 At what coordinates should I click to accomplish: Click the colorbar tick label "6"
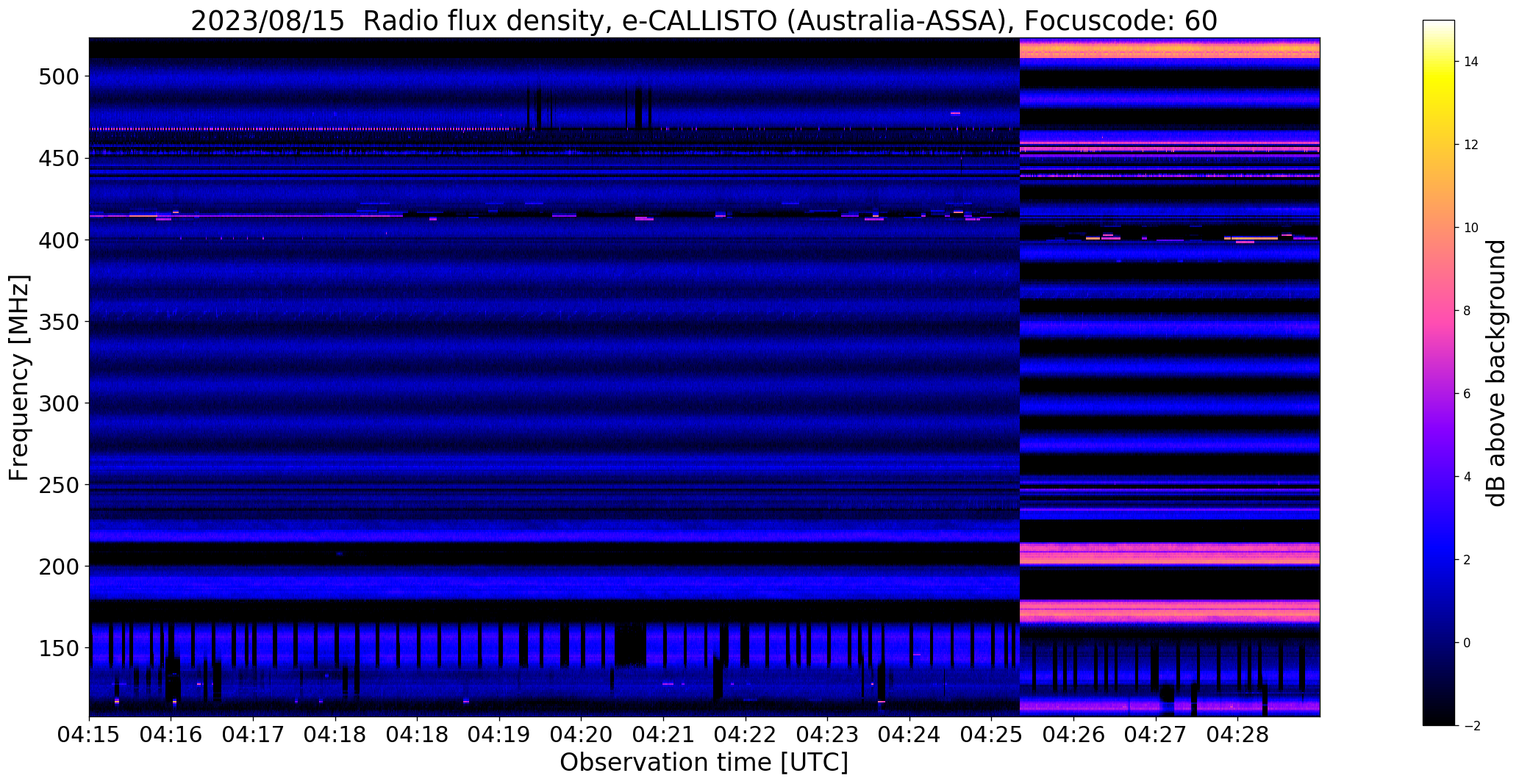tap(1468, 394)
